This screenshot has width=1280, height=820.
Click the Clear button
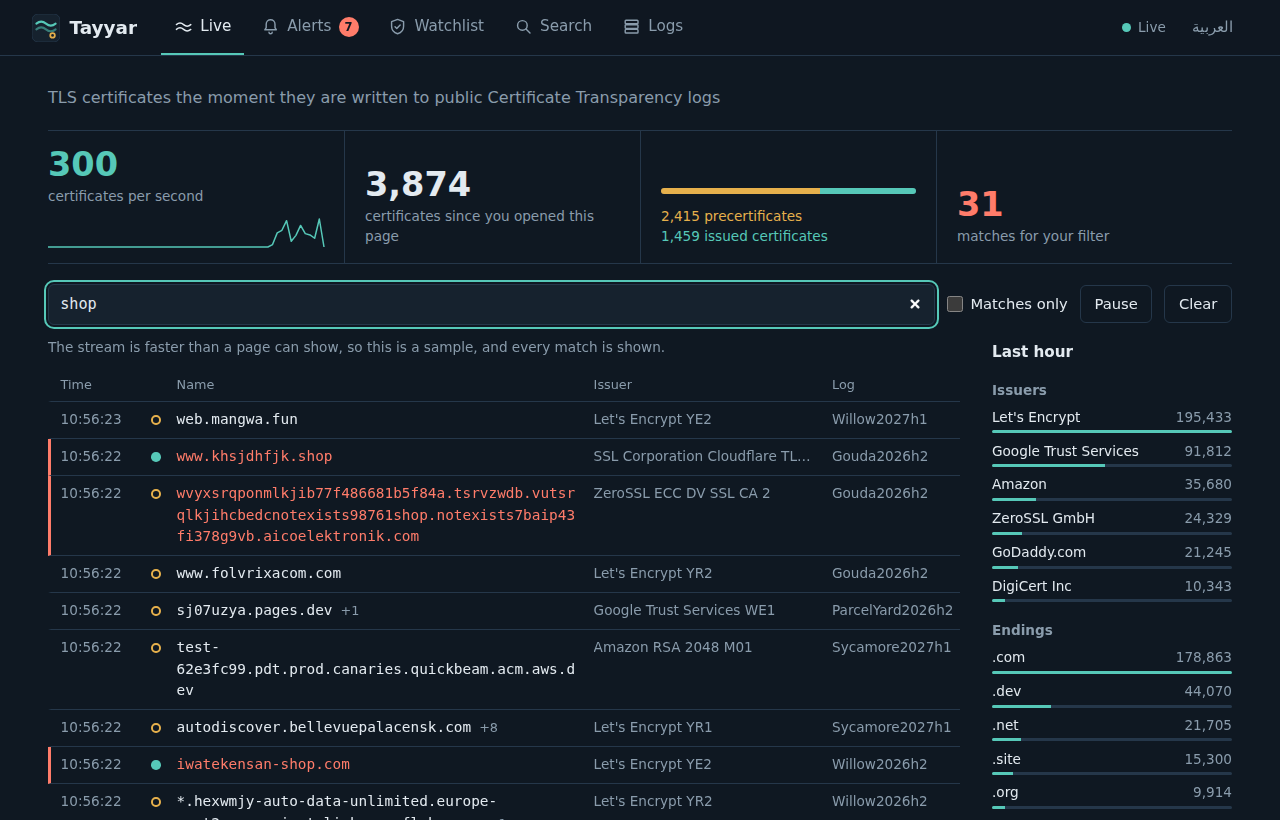click(x=1198, y=304)
